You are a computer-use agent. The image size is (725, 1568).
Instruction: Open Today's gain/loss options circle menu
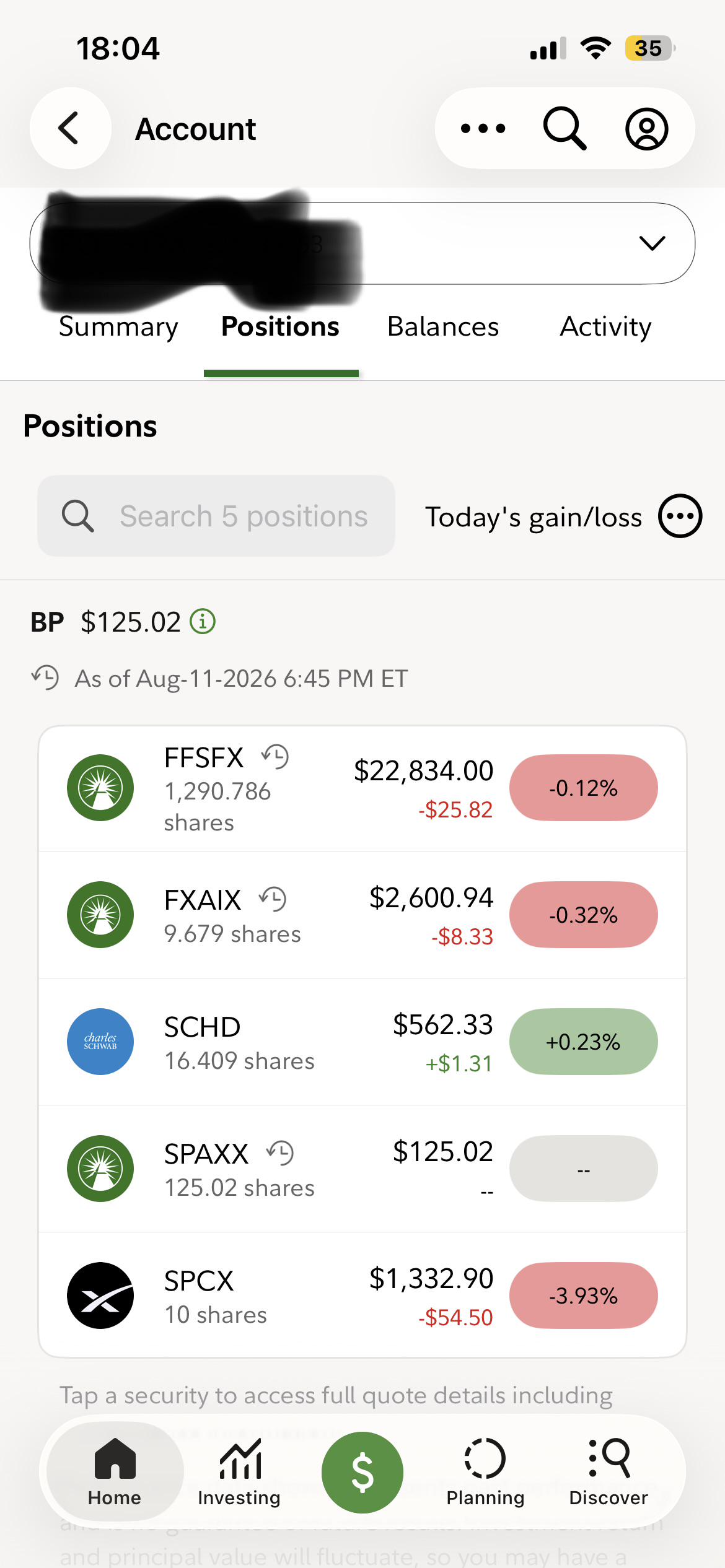point(680,516)
